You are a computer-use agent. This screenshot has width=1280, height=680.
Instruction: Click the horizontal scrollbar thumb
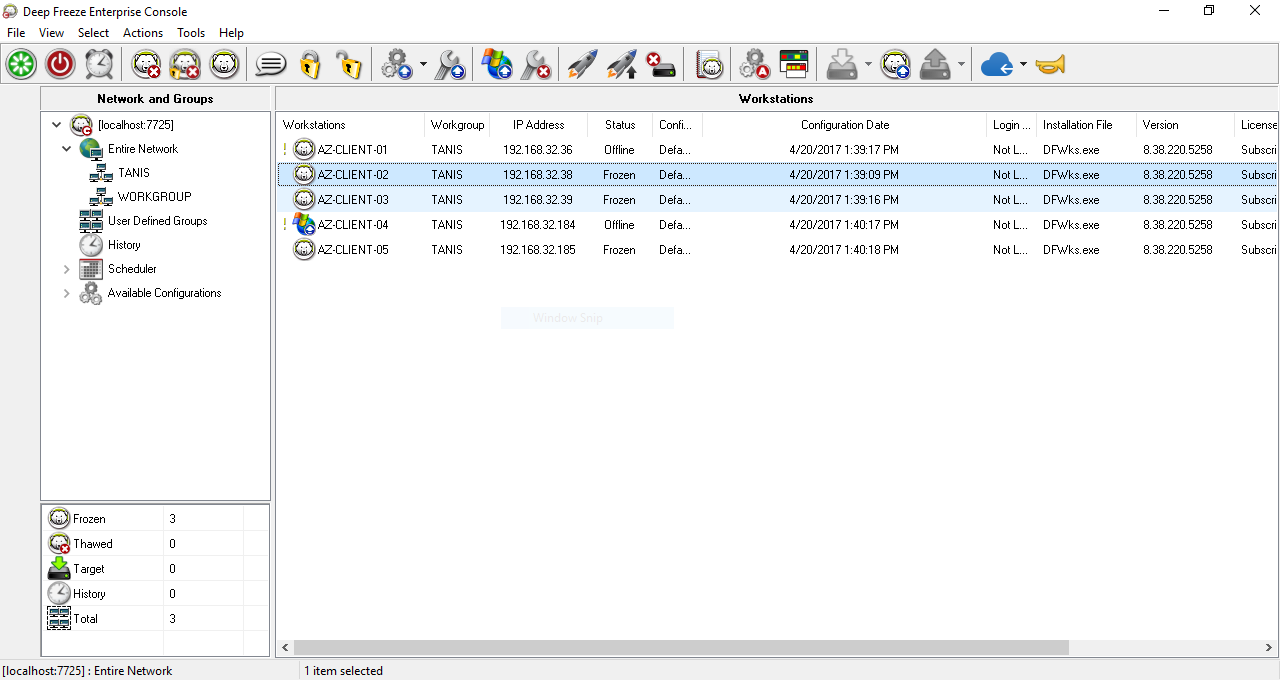682,648
